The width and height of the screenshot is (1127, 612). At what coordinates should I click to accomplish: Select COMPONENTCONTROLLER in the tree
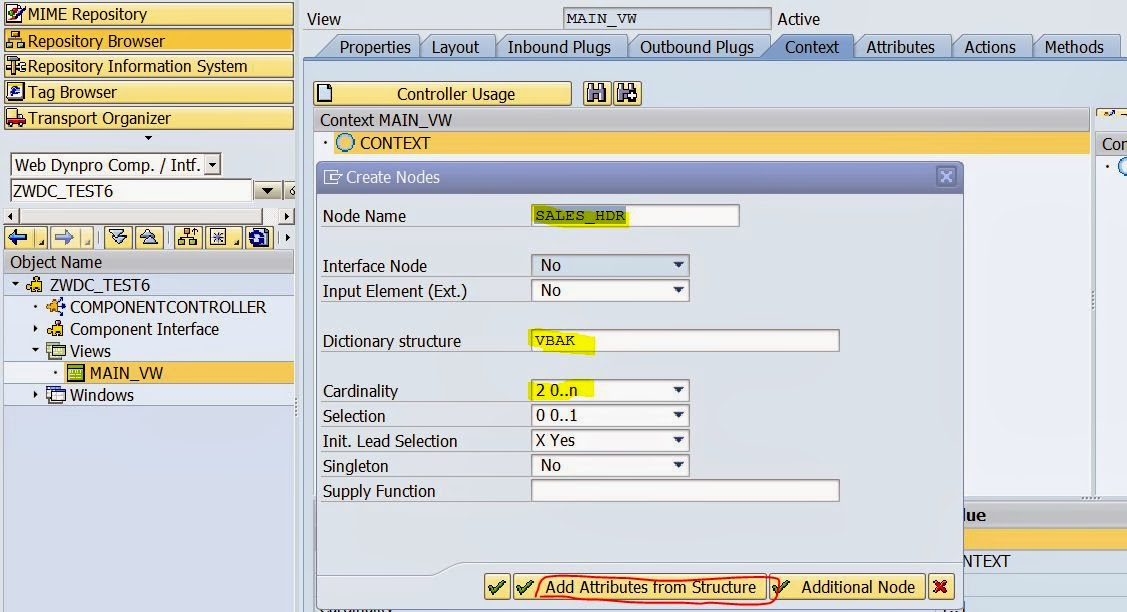coord(167,307)
